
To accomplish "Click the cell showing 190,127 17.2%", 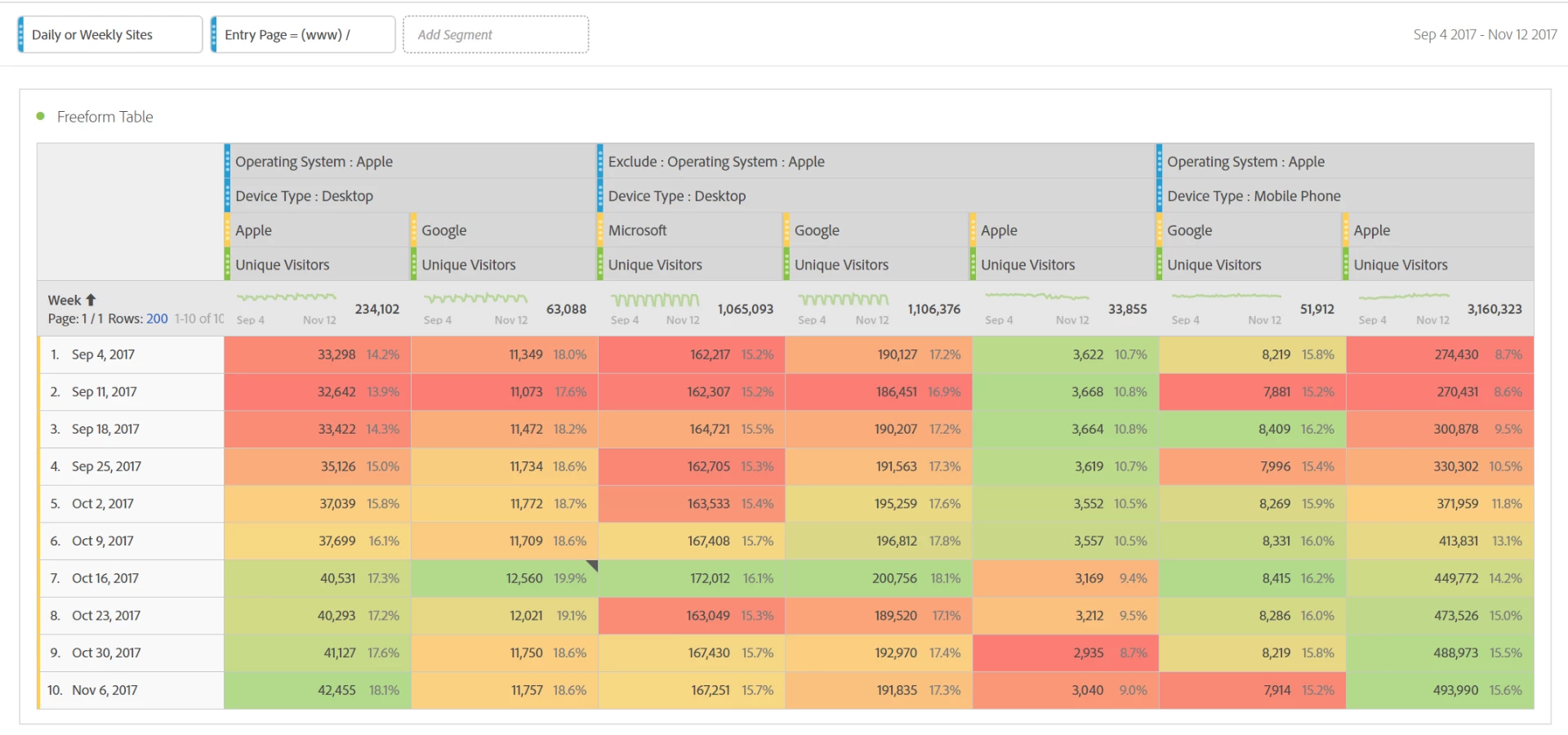I will [x=879, y=354].
